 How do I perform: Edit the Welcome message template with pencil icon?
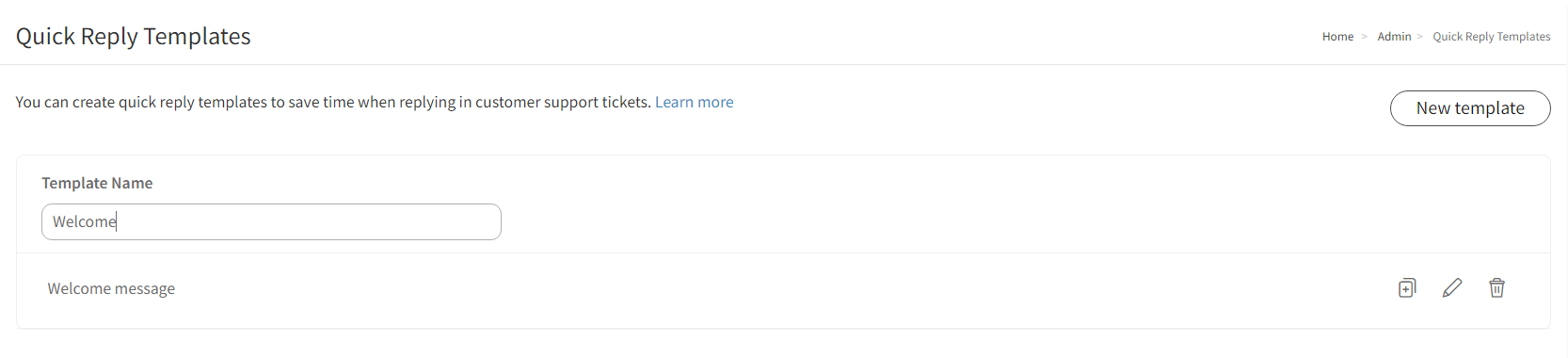click(x=1452, y=288)
